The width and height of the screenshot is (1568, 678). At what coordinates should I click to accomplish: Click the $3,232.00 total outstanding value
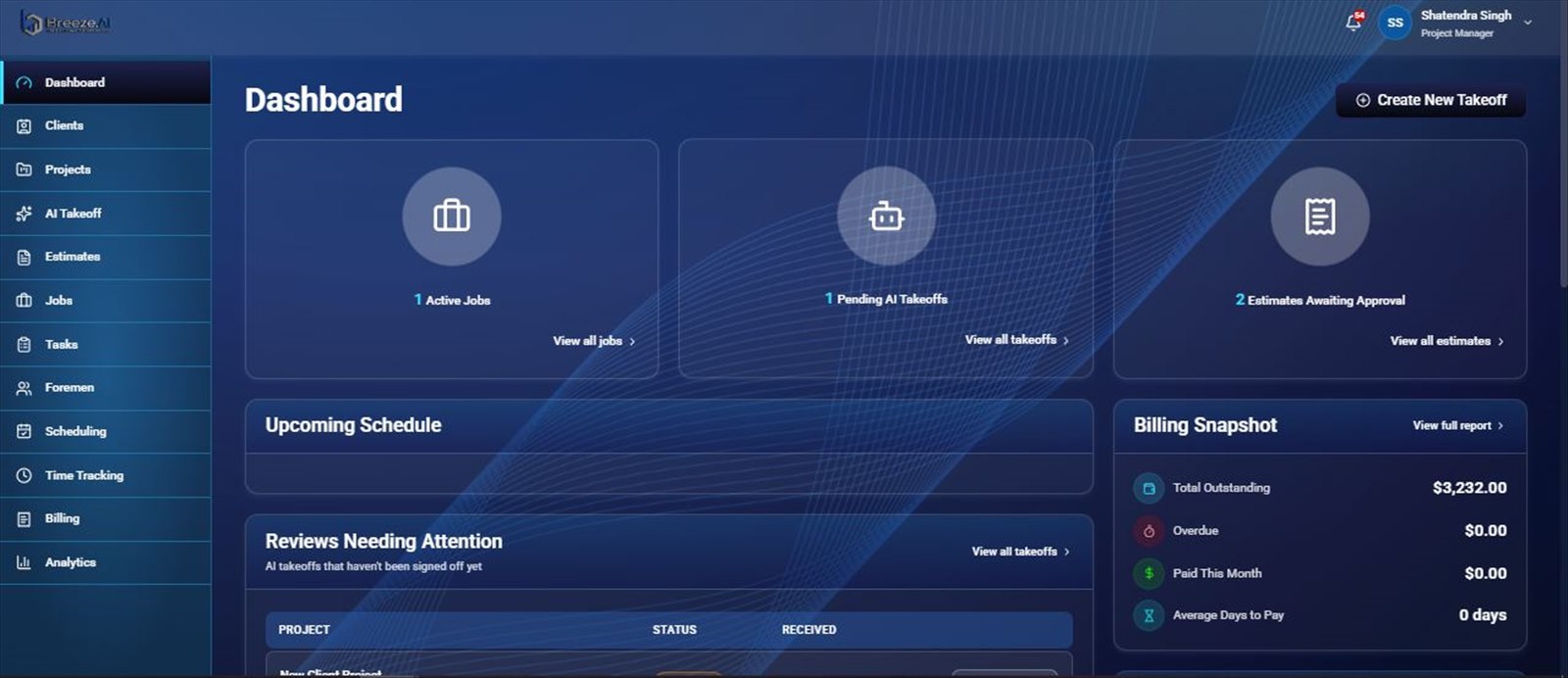tap(1470, 488)
